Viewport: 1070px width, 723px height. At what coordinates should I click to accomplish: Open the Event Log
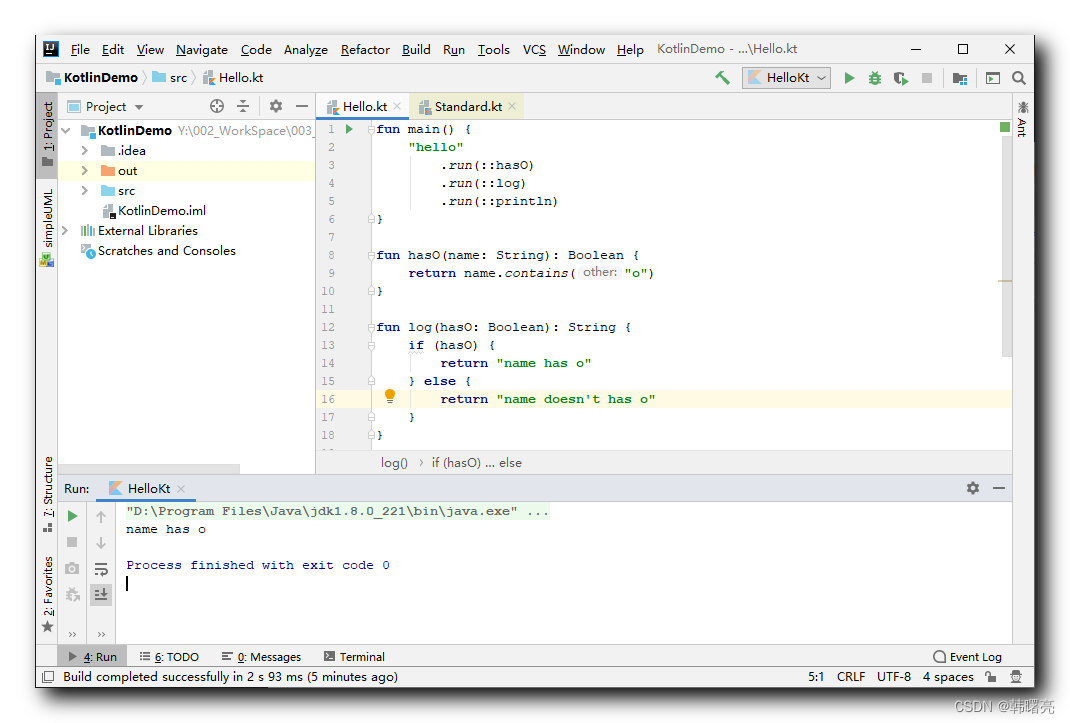pyautogui.click(x=968, y=657)
